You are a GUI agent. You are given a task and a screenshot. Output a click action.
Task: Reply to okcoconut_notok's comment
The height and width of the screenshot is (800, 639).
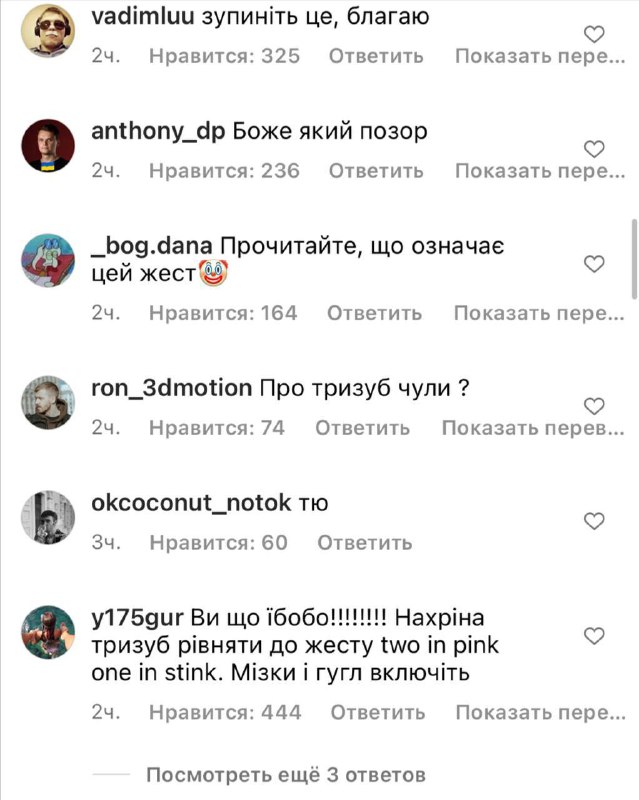364,542
